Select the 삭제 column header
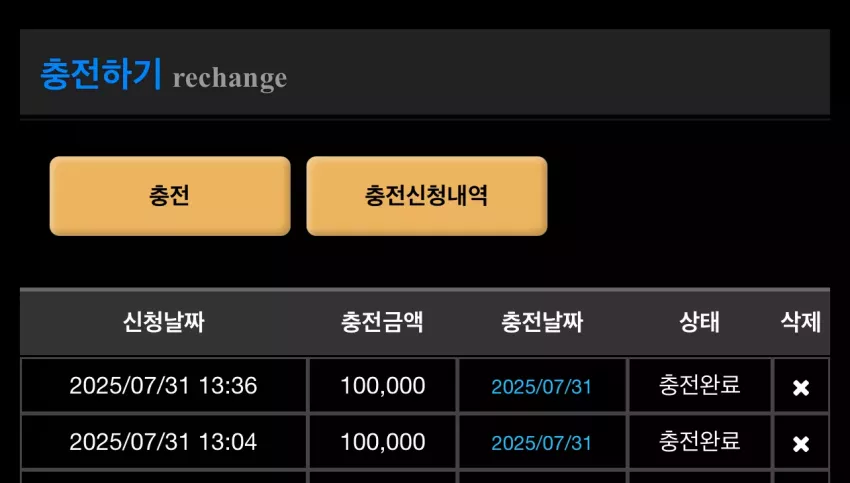Image resolution: width=850 pixels, height=483 pixels. 801,322
